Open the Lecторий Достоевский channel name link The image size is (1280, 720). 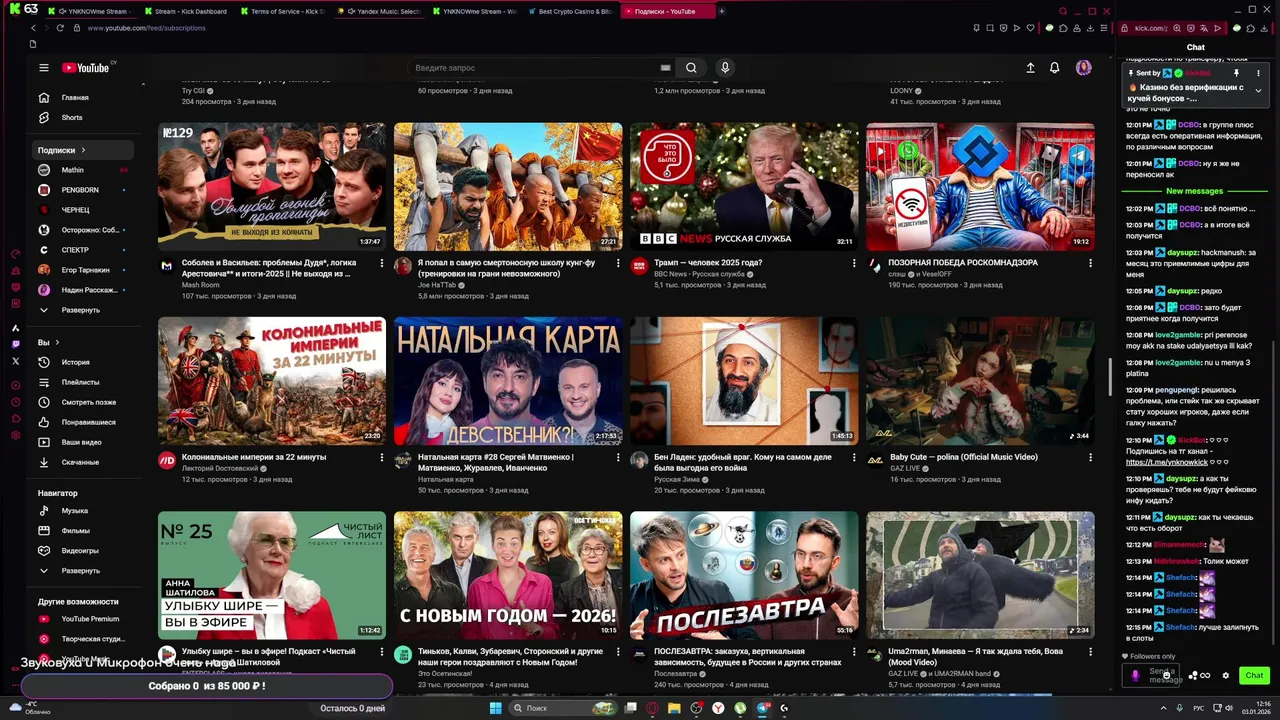pyautogui.click(x=220, y=468)
